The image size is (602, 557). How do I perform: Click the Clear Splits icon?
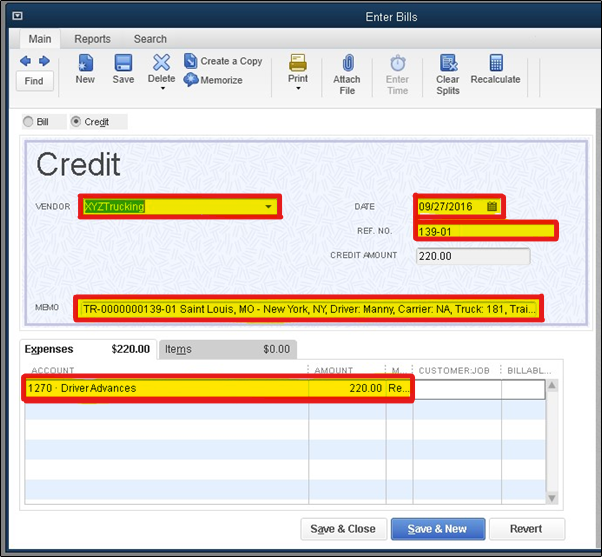[448, 64]
